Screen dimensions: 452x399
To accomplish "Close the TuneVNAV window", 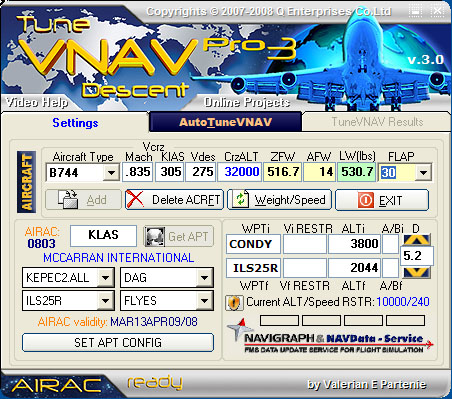I will pyautogui.click(x=437, y=11).
